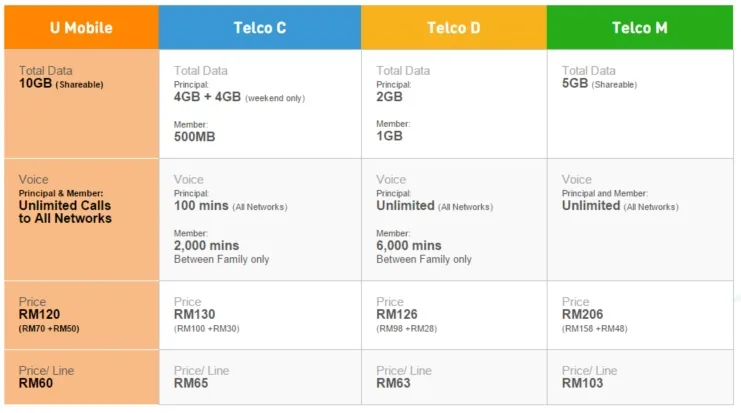The height and width of the screenshot is (413, 741).
Task: Select Telco M 5GB shareable data
Action: 599,84
